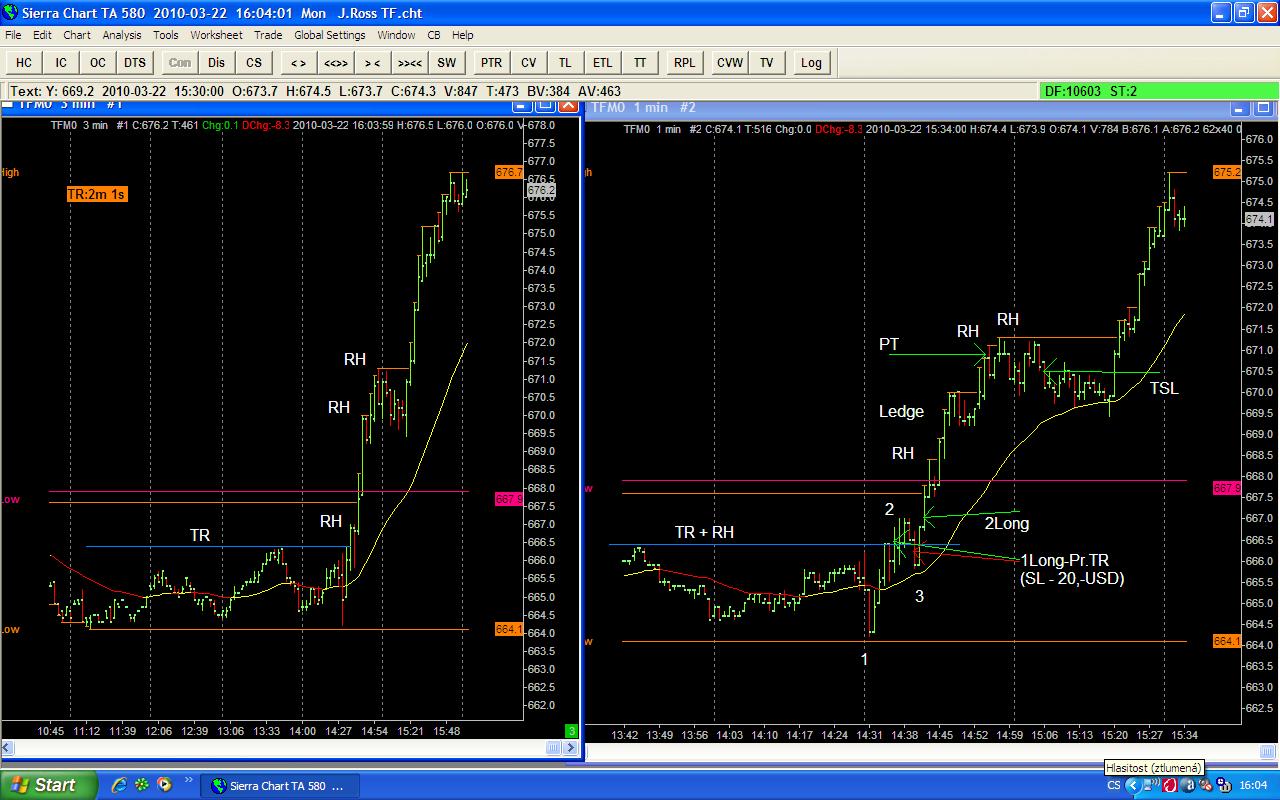Open the Trade menu
The image size is (1280, 800).
tap(268, 35)
